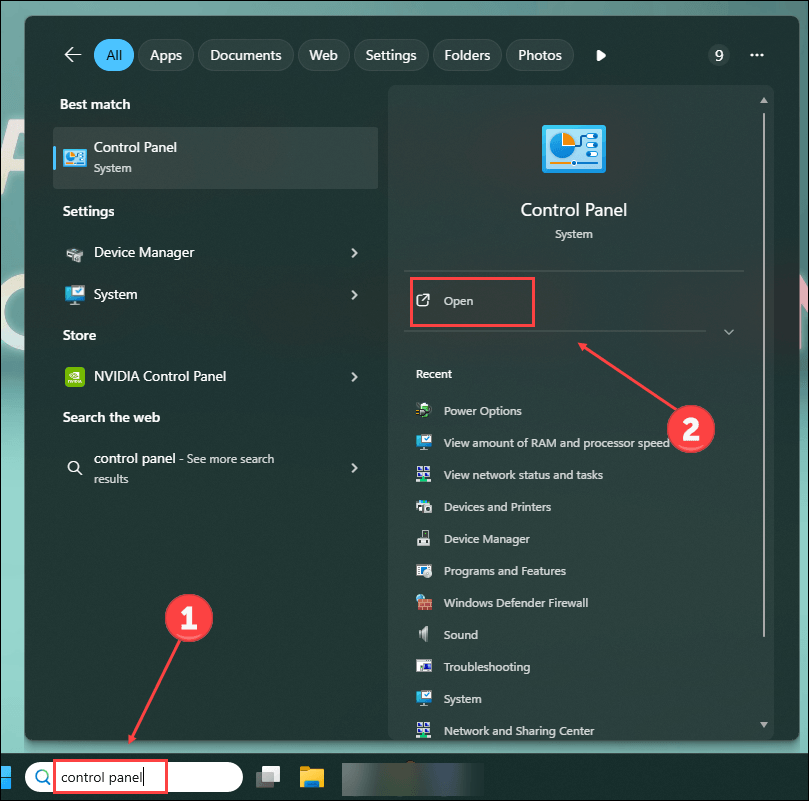The height and width of the screenshot is (801, 809).
Task: Click Open to launch Control Panel
Action: [x=459, y=301]
